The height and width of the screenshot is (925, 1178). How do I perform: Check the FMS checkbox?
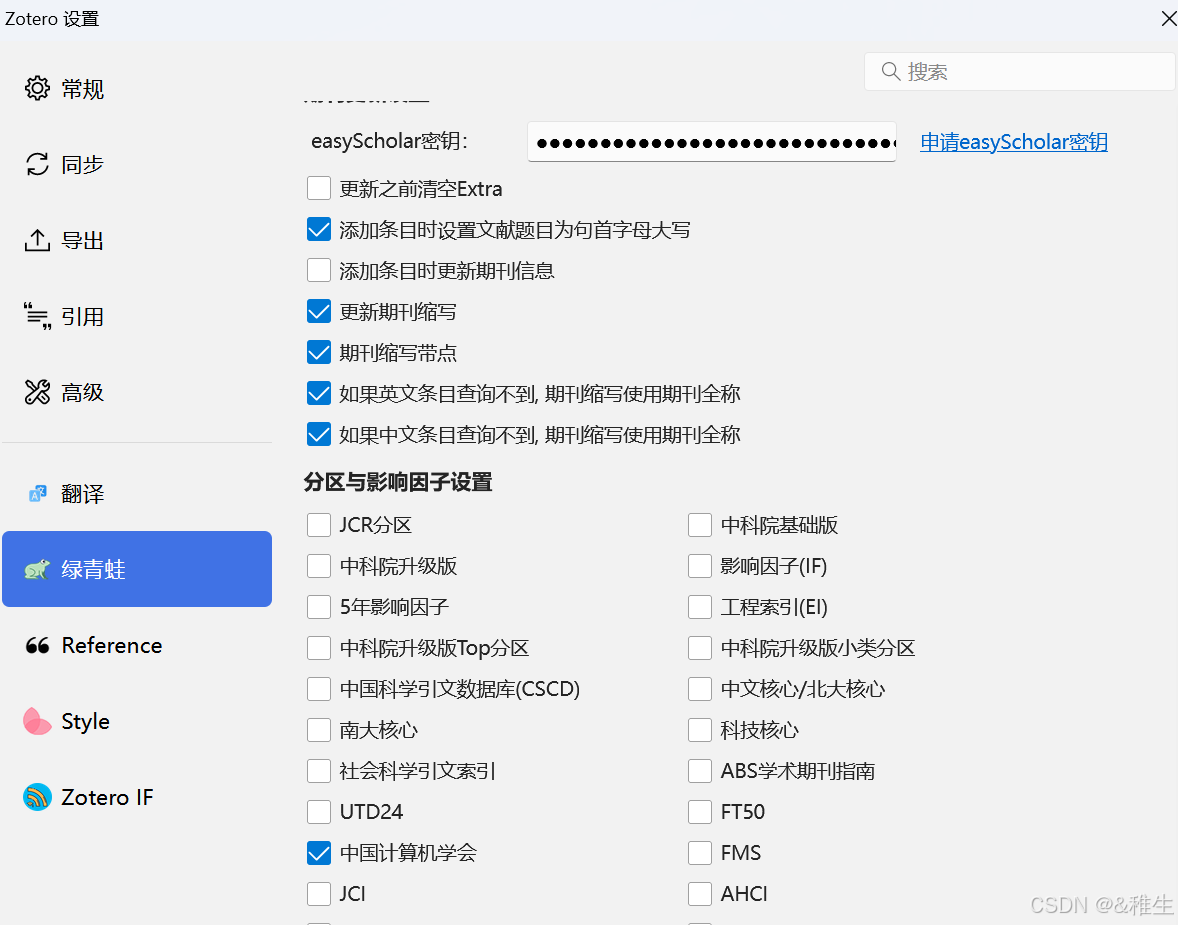point(699,852)
